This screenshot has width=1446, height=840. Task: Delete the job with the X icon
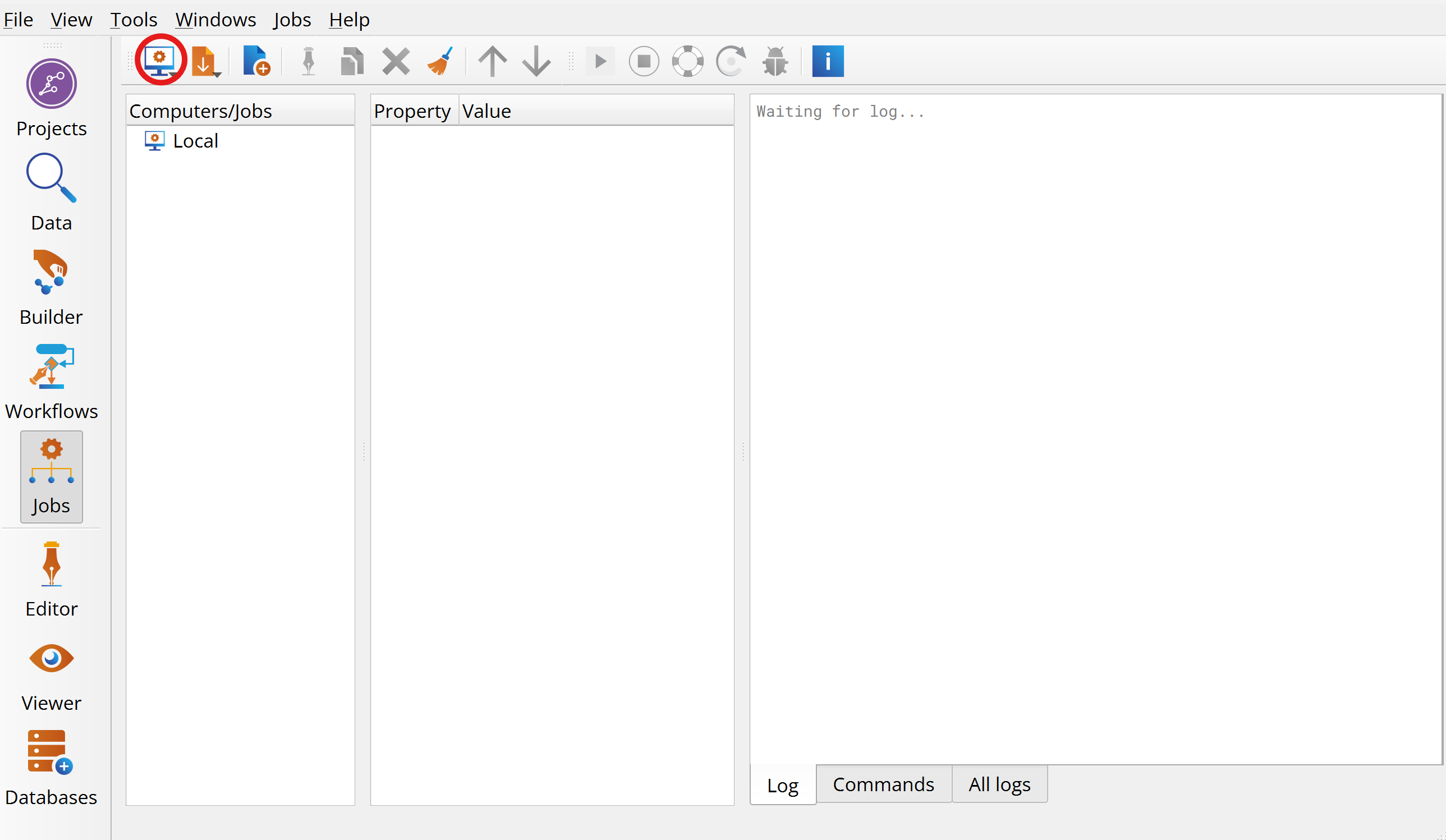click(396, 61)
